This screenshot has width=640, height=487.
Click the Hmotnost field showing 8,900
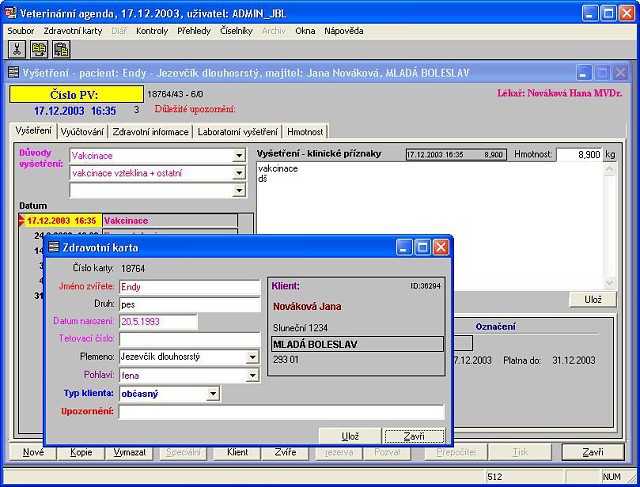tap(580, 154)
